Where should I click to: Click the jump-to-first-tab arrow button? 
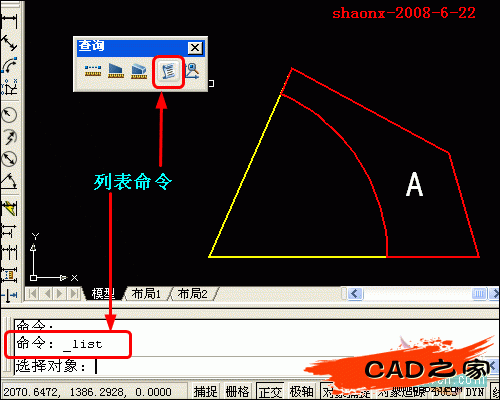(x=32, y=294)
